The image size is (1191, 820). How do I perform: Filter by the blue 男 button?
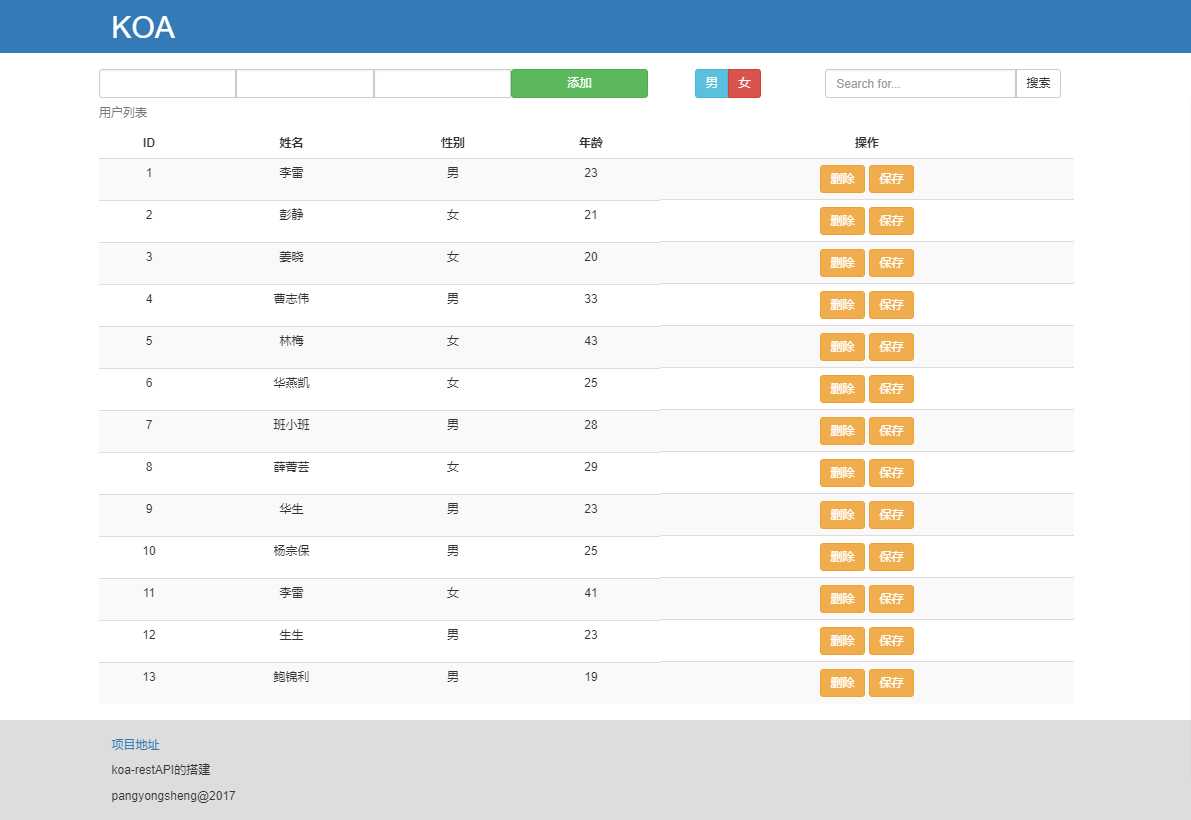click(x=711, y=84)
